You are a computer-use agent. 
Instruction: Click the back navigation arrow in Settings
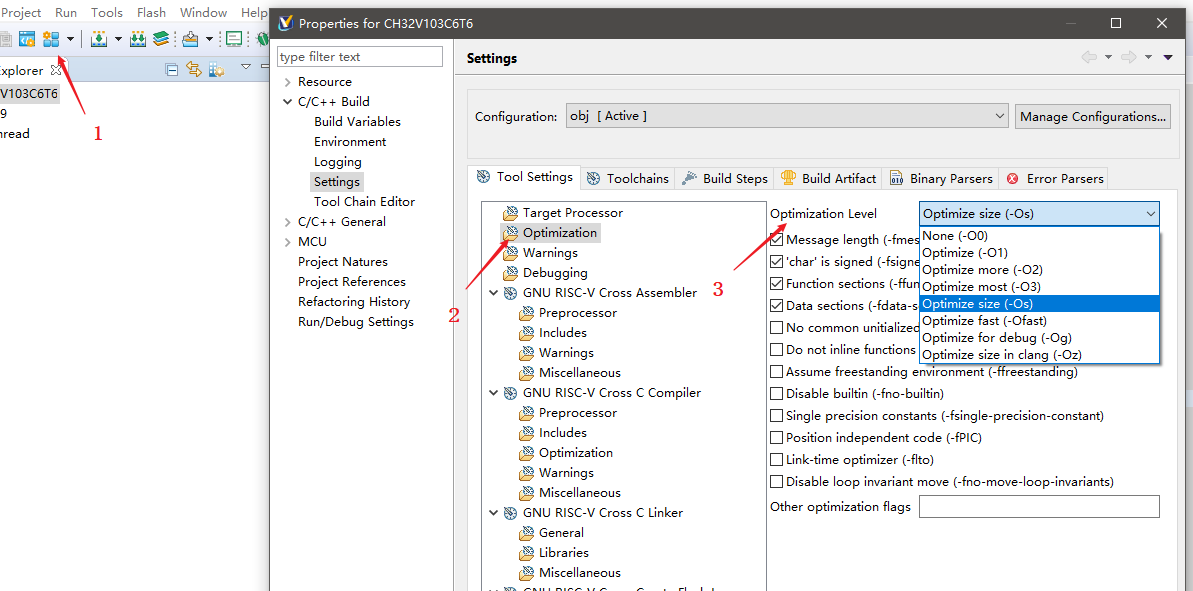click(x=1089, y=58)
